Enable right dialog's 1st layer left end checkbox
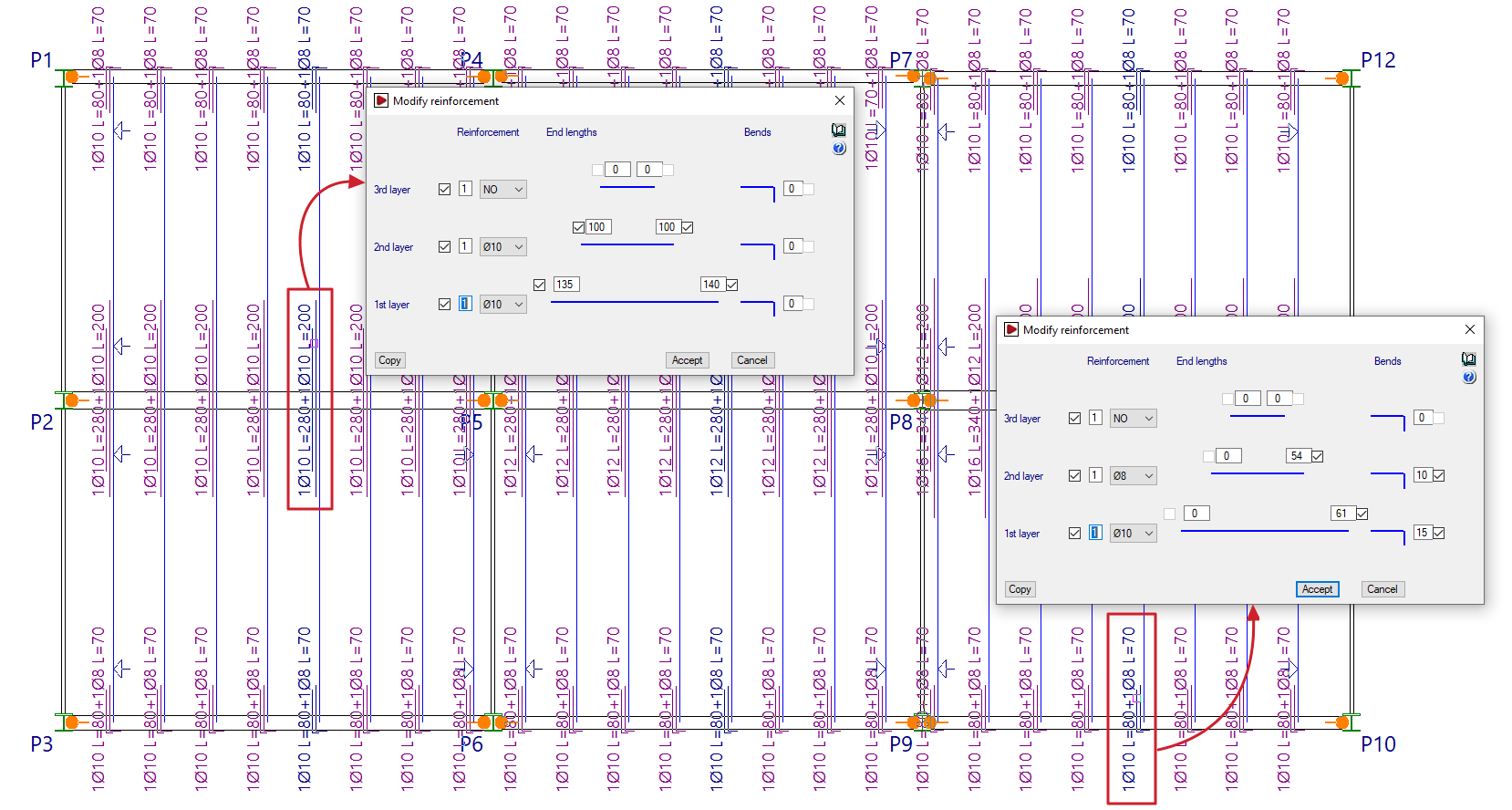1512x810 pixels. pyautogui.click(x=1170, y=514)
